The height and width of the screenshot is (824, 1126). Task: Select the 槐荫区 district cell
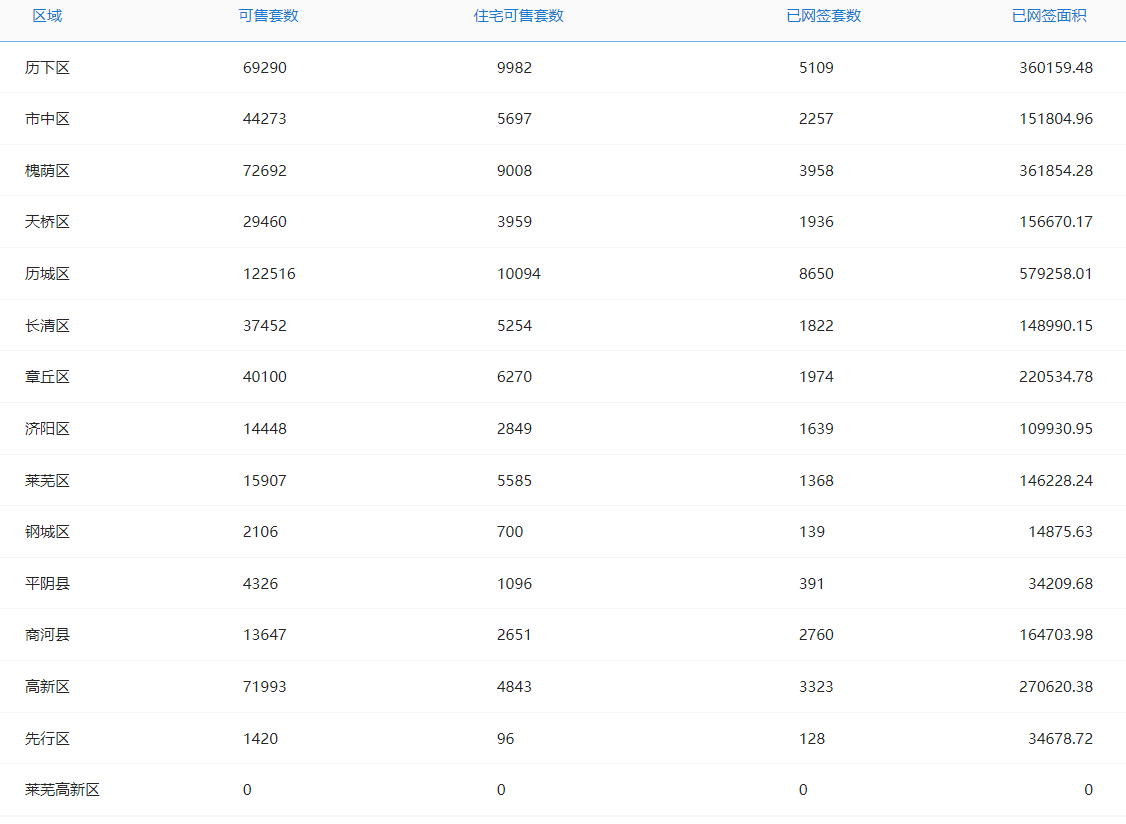pyautogui.click(x=47, y=171)
